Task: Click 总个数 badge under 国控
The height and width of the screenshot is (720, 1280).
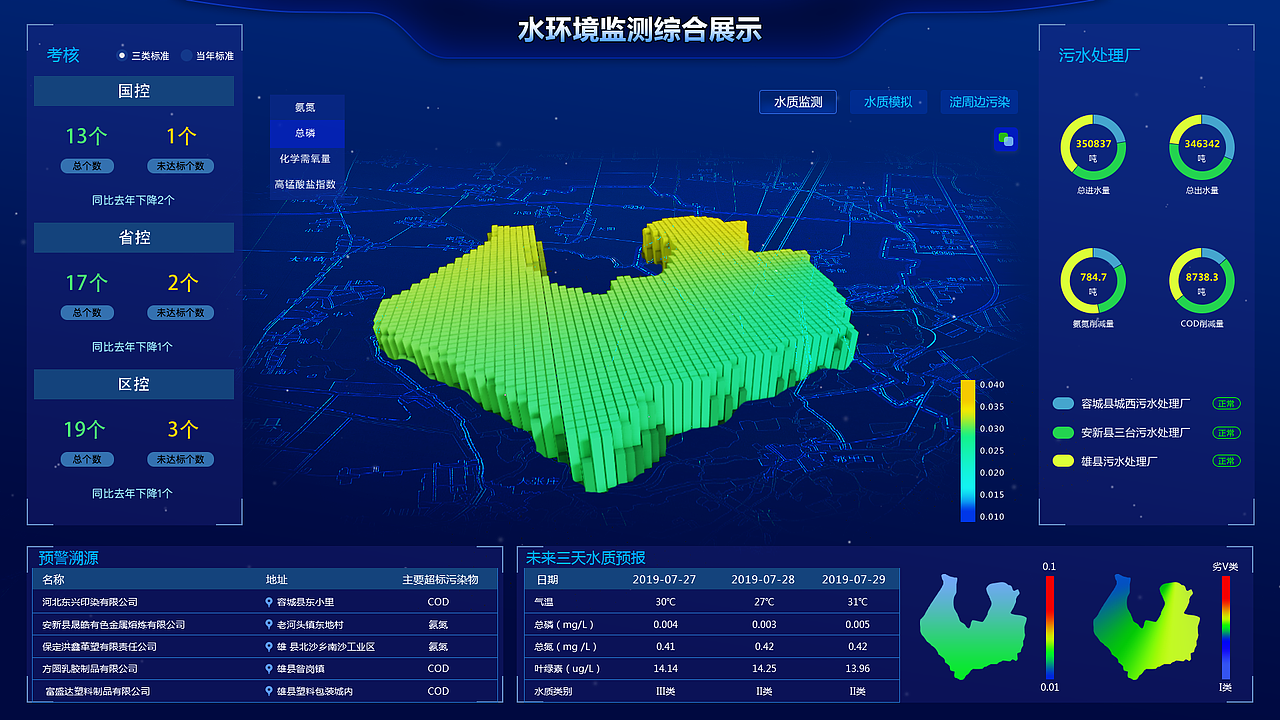Action: 87,166
